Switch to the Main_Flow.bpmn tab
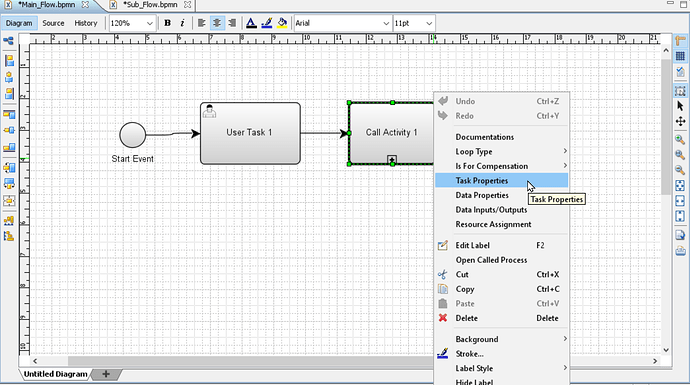 [x=46, y=5]
